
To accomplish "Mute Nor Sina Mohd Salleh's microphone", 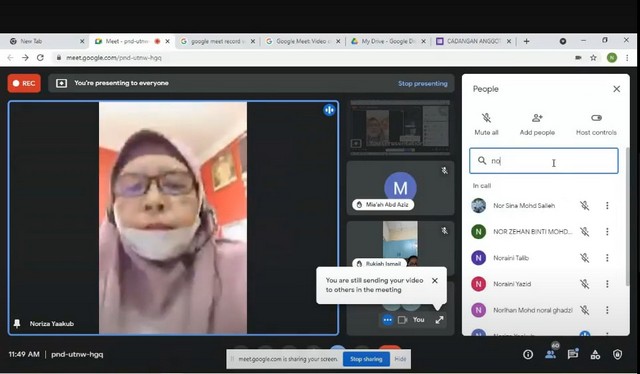I will [584, 205].
